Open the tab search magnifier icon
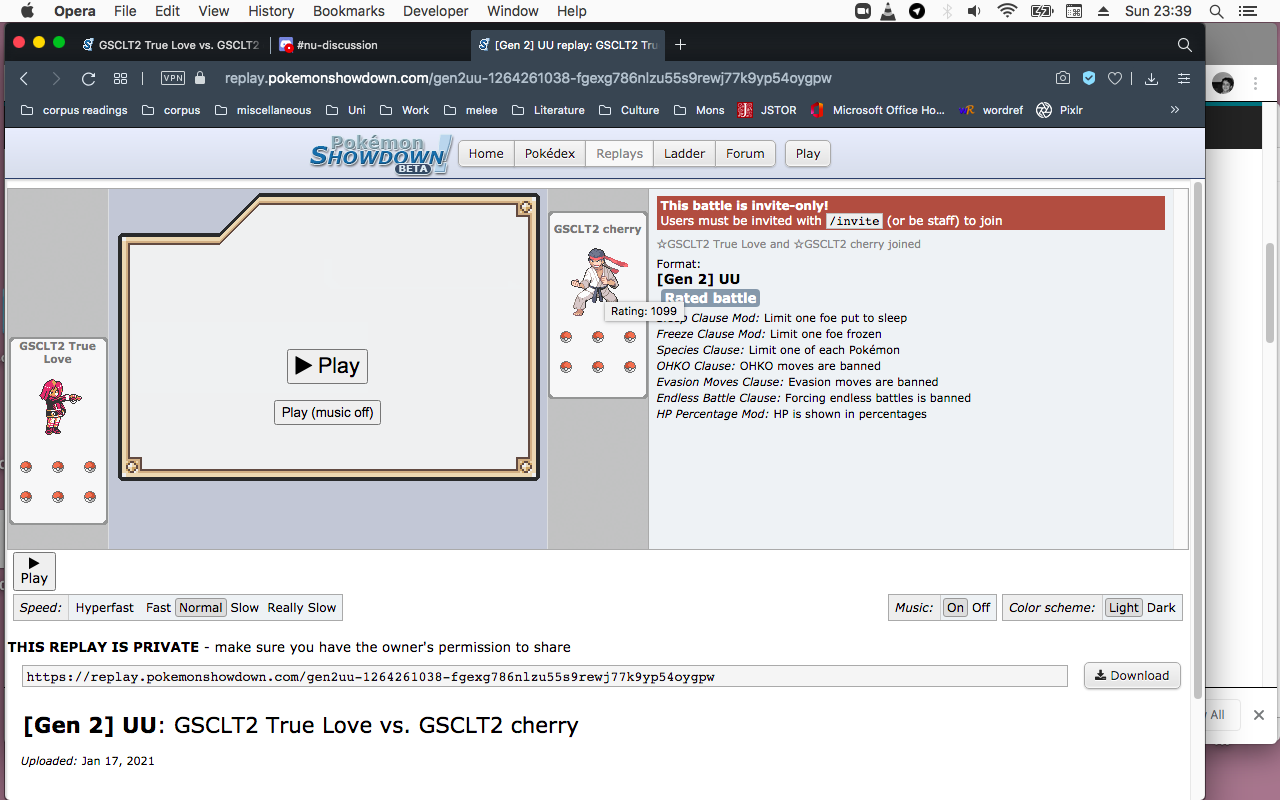This screenshot has width=1280, height=800. click(1185, 45)
